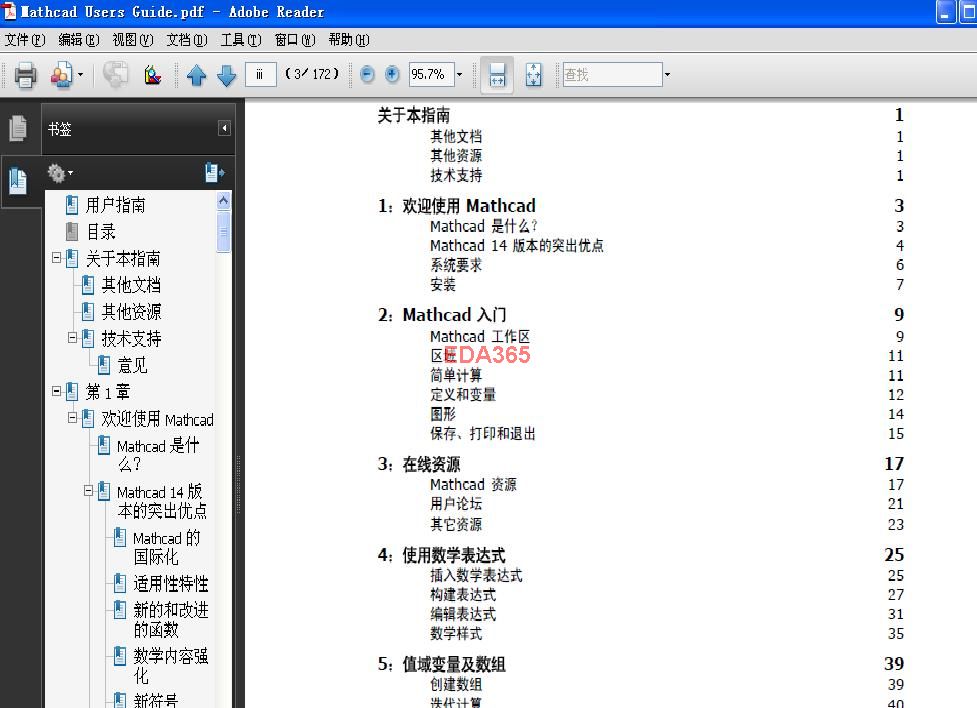Select the Mathcad 的国际化 bookmark

pyautogui.click(x=167, y=547)
